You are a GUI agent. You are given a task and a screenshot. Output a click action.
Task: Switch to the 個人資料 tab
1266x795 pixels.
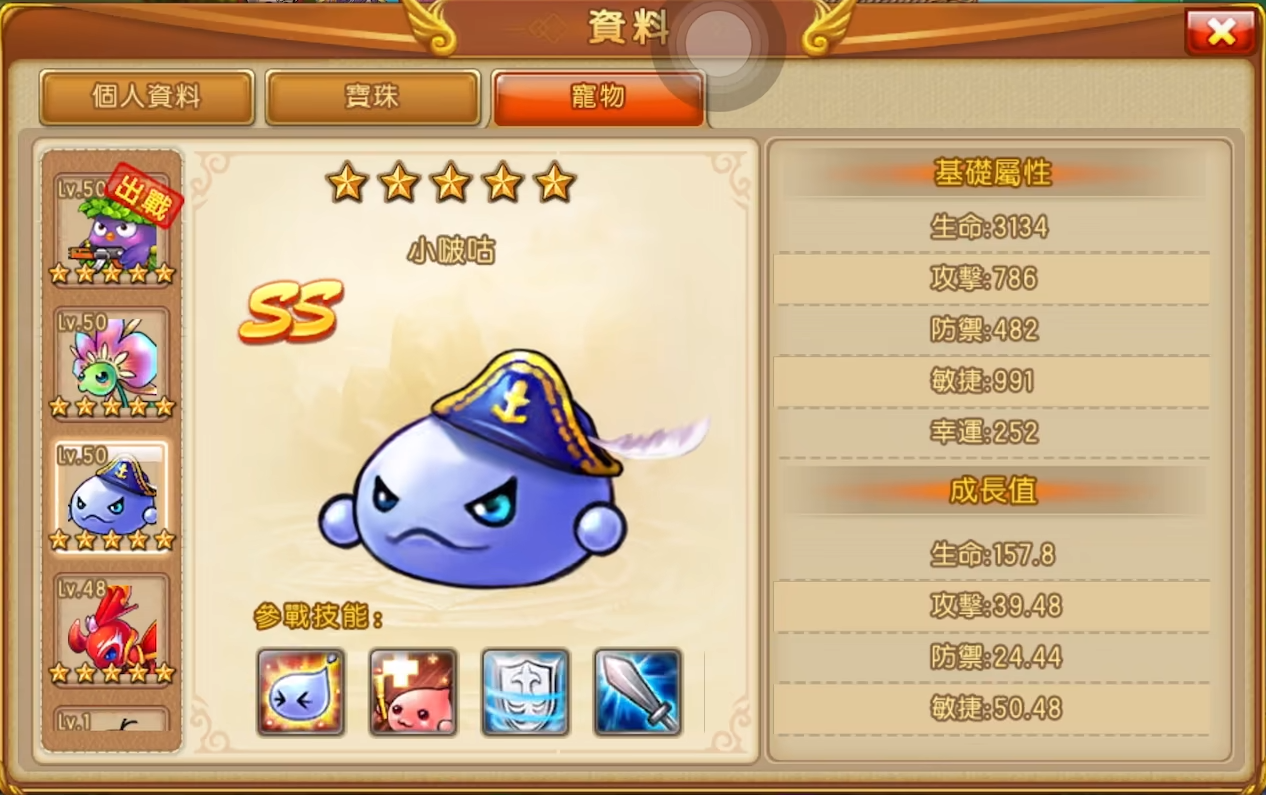[x=147, y=97]
